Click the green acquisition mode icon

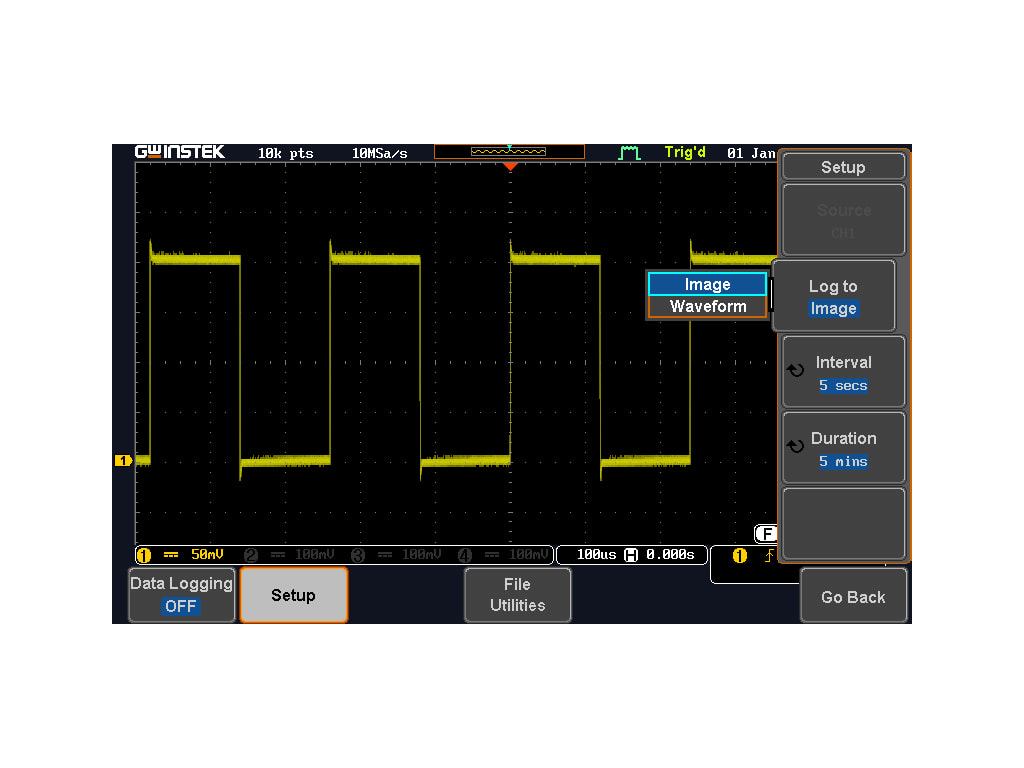click(629, 153)
